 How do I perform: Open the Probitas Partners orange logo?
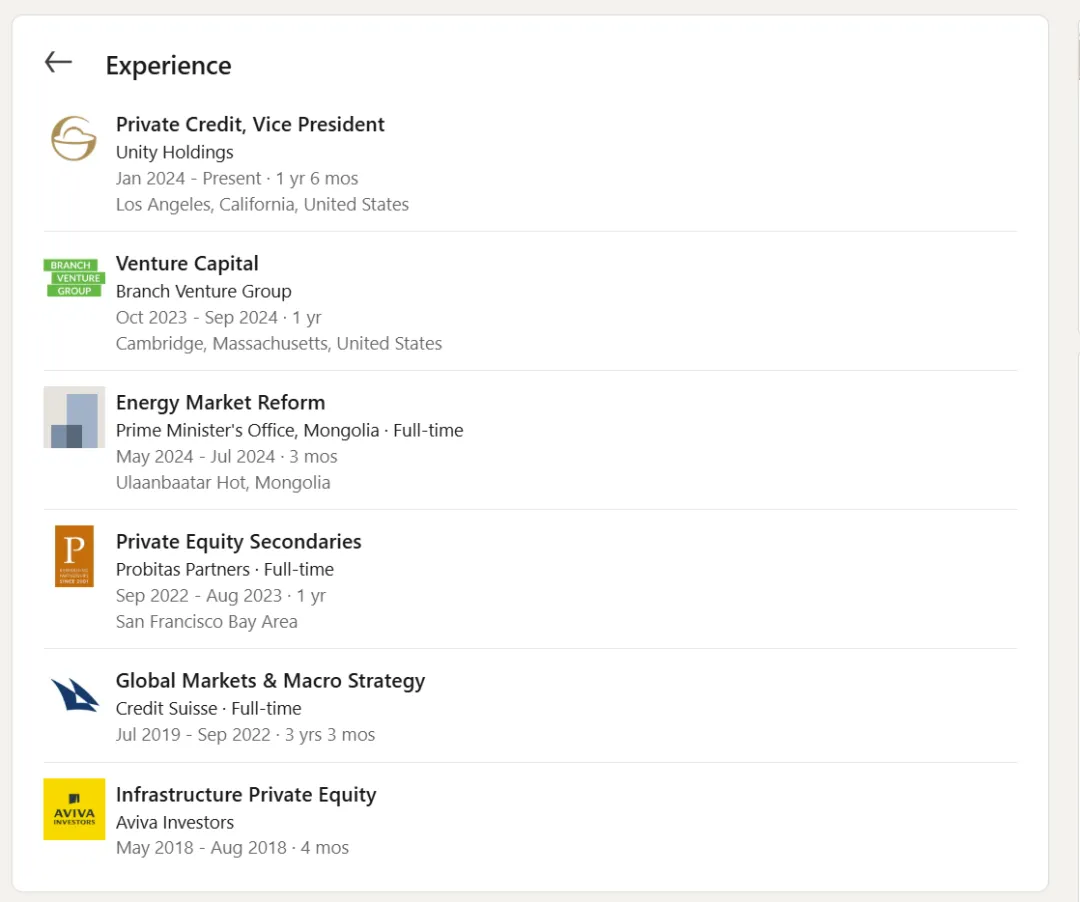[74, 556]
